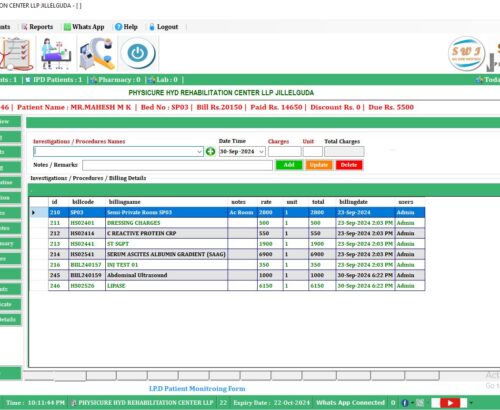The width and height of the screenshot is (500, 410).
Task: Click the total 6150 cell
Action: 322,286
